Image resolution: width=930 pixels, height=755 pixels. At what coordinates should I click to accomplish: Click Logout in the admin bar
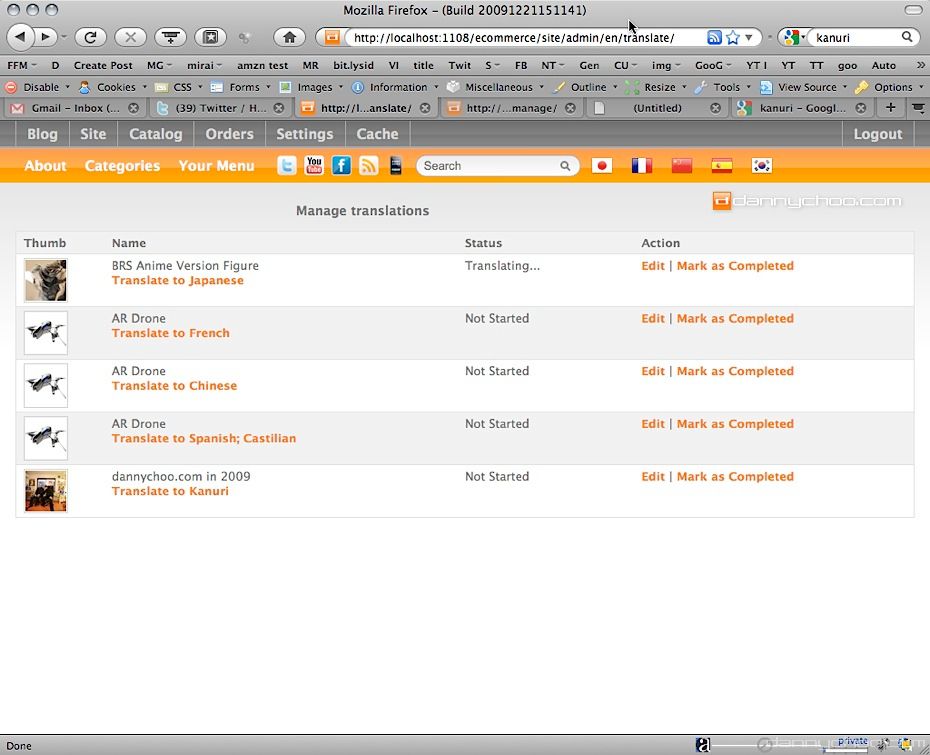877,134
